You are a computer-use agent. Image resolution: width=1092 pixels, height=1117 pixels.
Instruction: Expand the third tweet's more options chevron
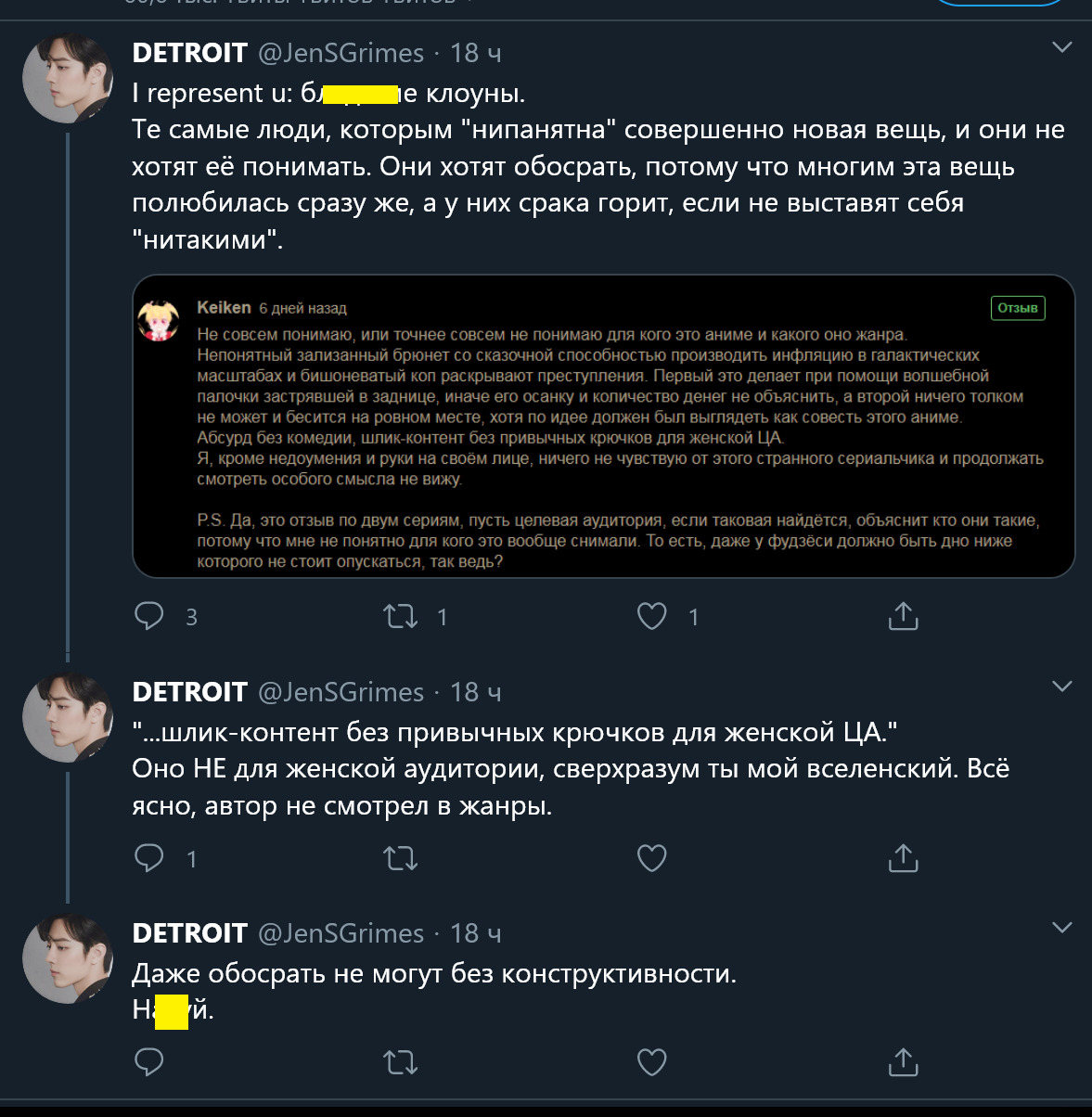1062,928
